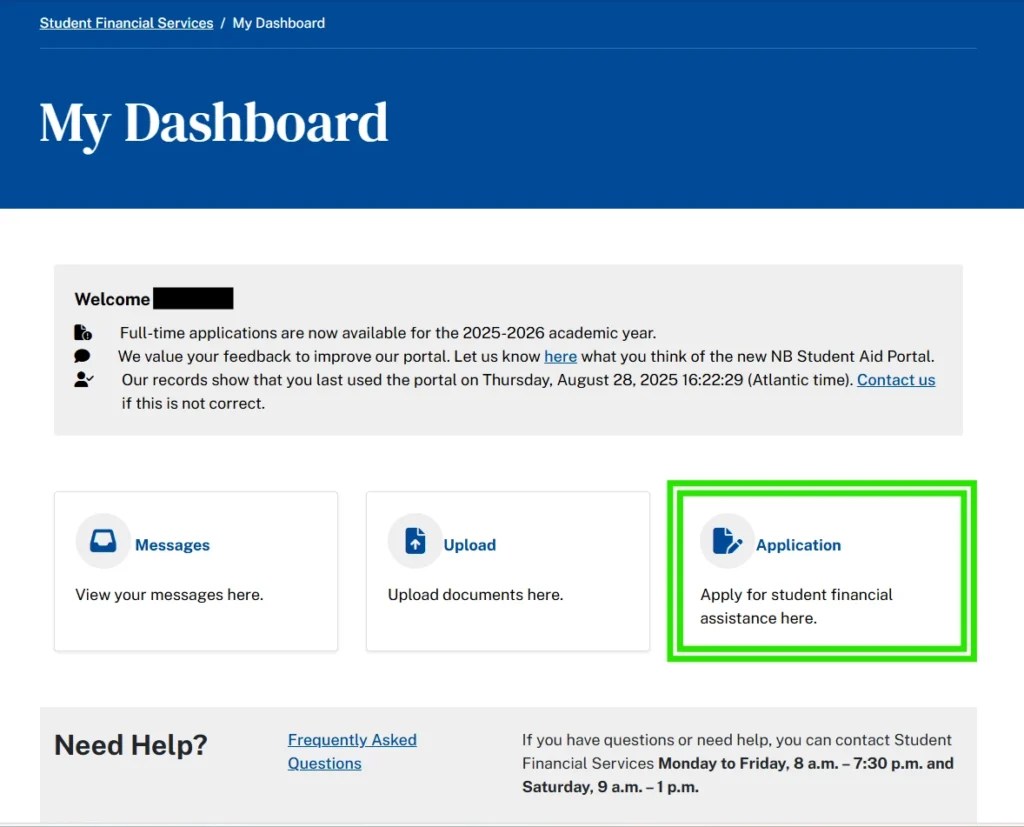Open the Messages card
1024x827 pixels.
click(x=196, y=570)
